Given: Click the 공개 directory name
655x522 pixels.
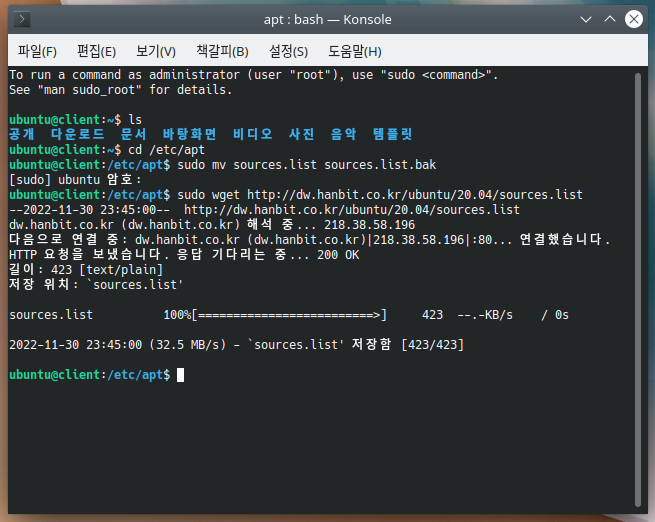Looking at the screenshot, I should [22, 134].
